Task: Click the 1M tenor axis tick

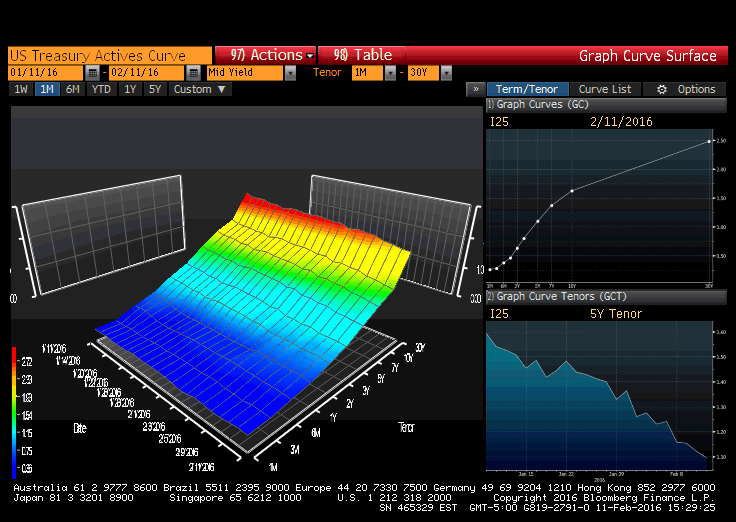Action: (273, 467)
